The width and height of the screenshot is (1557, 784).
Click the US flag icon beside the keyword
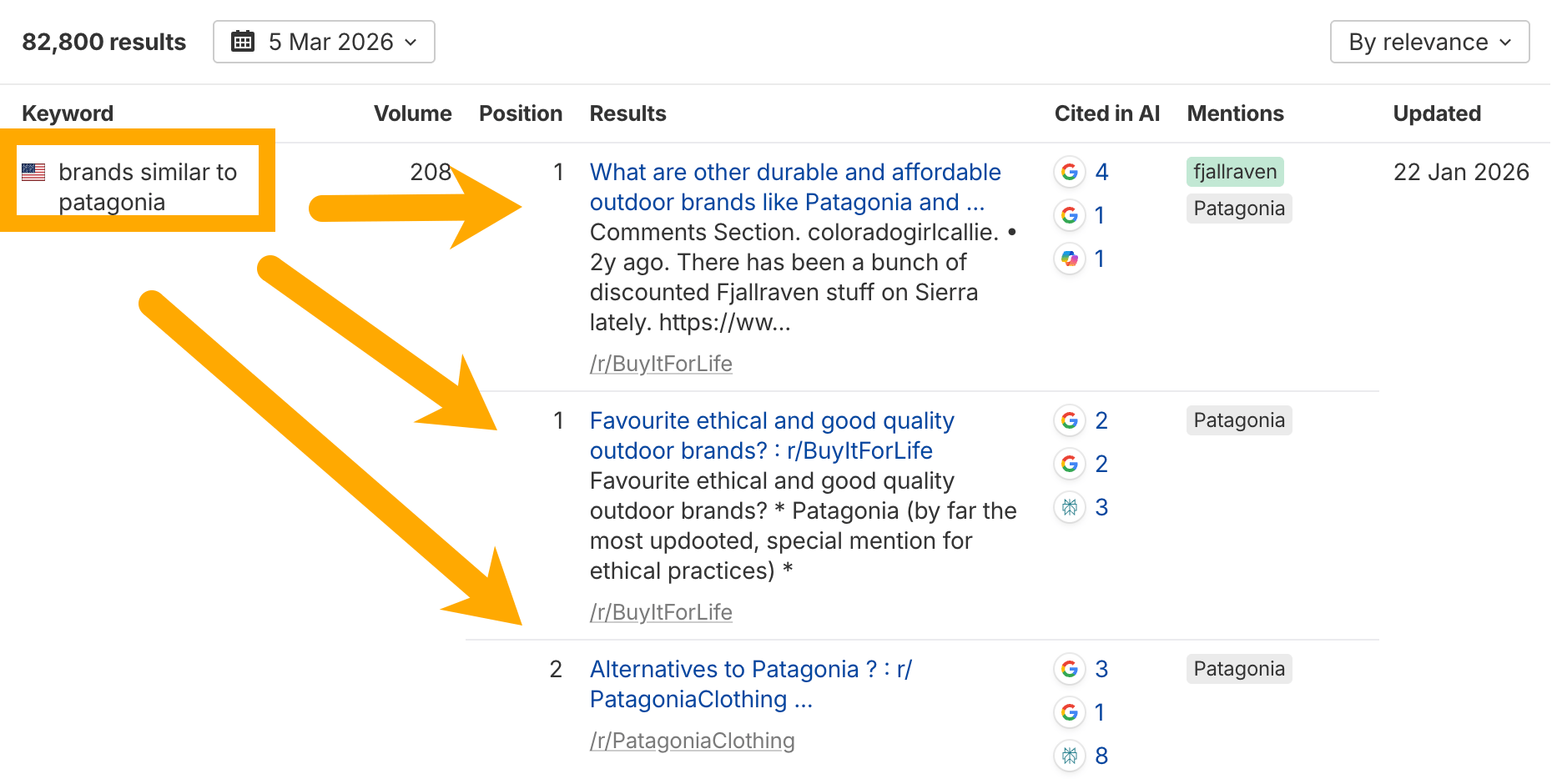pyautogui.click(x=33, y=172)
